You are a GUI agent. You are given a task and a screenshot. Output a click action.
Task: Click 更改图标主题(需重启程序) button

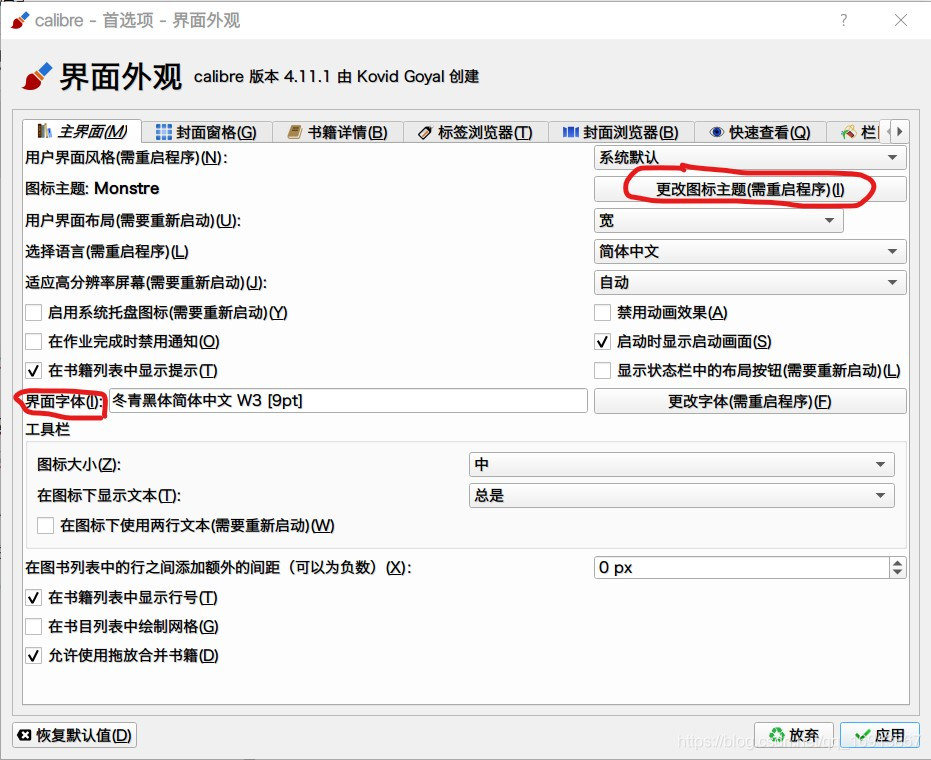(750, 189)
